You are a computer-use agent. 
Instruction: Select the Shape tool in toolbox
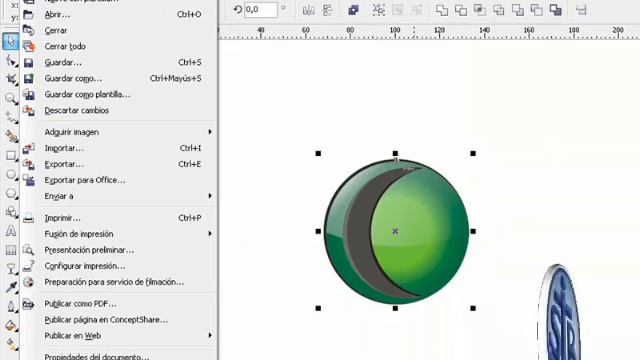tap(11, 61)
